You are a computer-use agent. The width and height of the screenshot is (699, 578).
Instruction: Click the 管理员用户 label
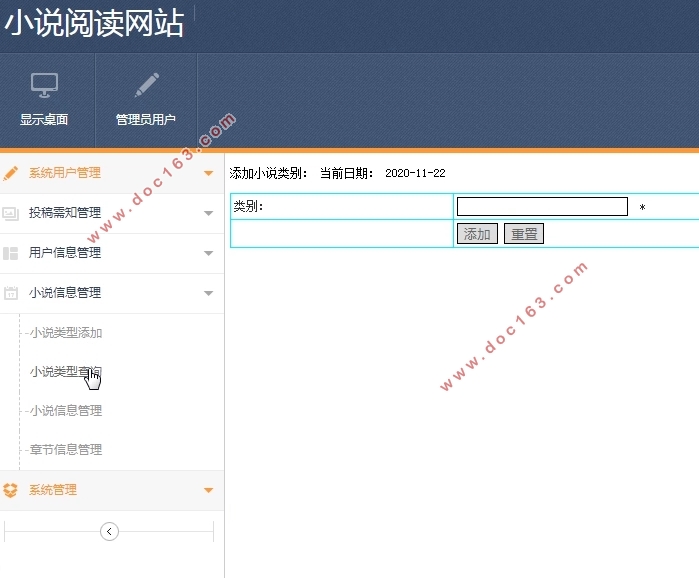tap(146, 119)
